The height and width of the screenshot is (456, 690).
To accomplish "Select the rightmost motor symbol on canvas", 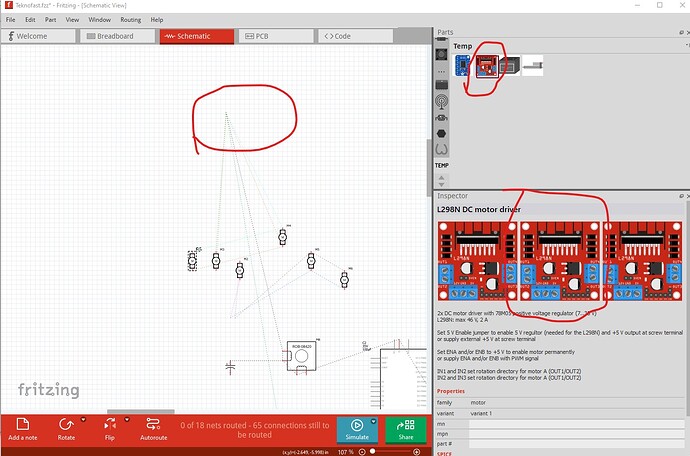I will 345,279.
